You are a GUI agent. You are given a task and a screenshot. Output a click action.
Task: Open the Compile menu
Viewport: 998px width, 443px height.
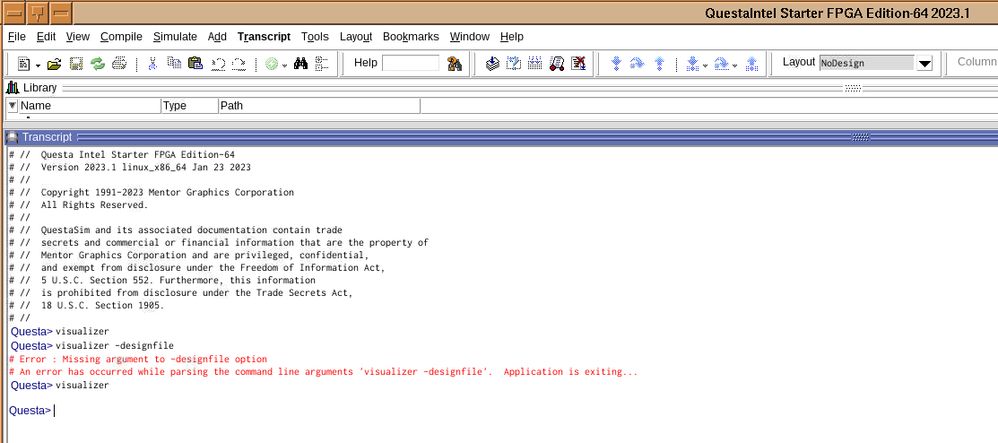coord(122,36)
